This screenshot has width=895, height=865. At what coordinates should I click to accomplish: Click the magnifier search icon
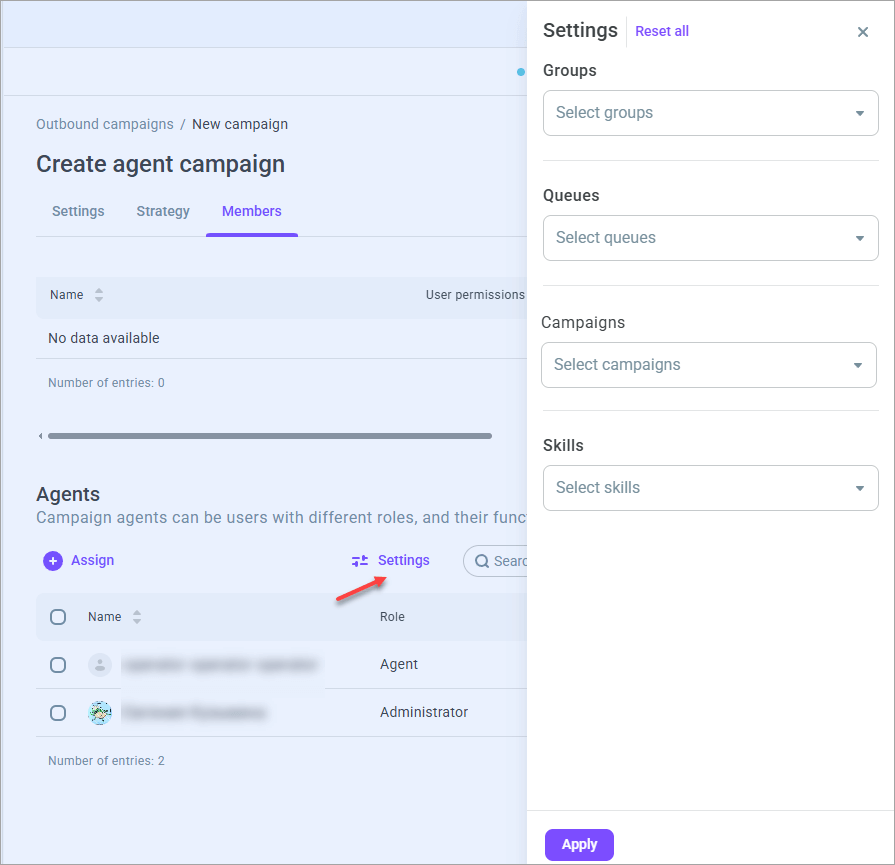pyautogui.click(x=482, y=561)
